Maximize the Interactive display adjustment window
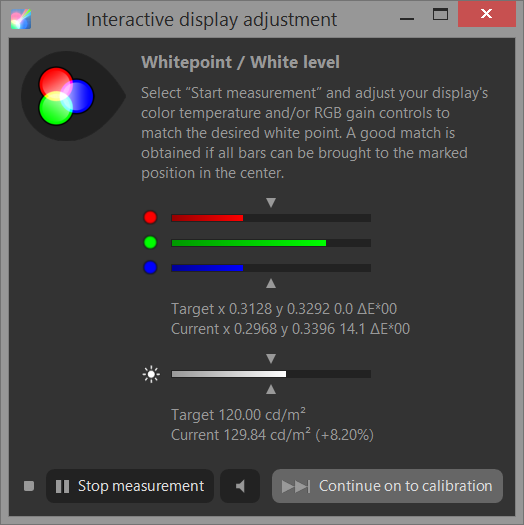This screenshot has height=525, width=524. tap(440, 14)
